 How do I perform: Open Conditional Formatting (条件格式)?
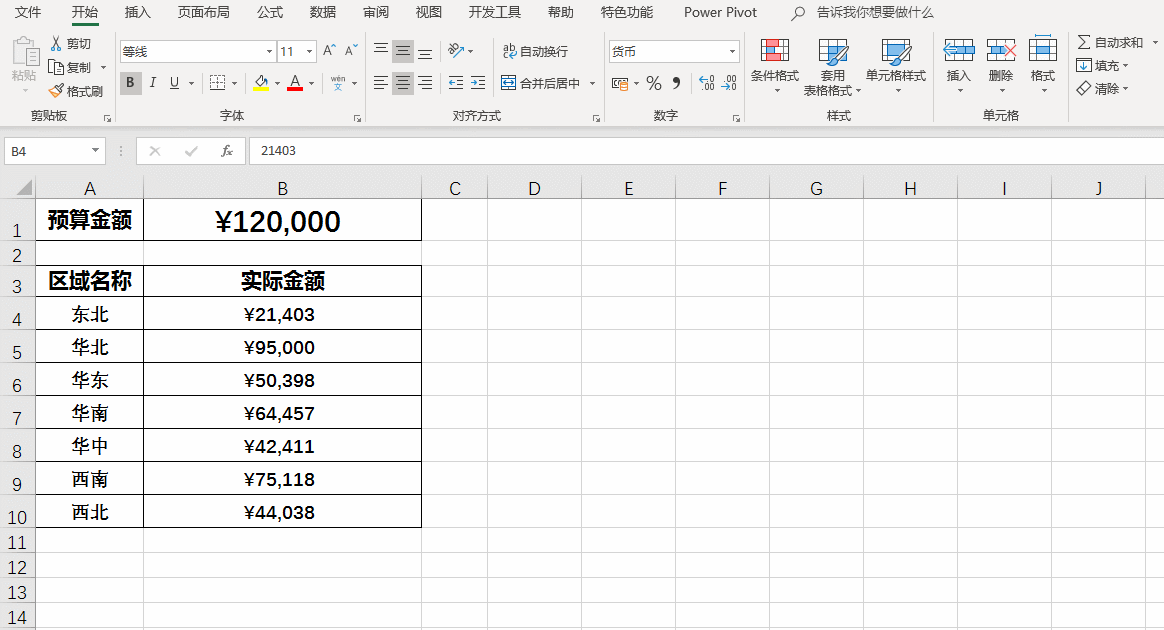tap(774, 65)
